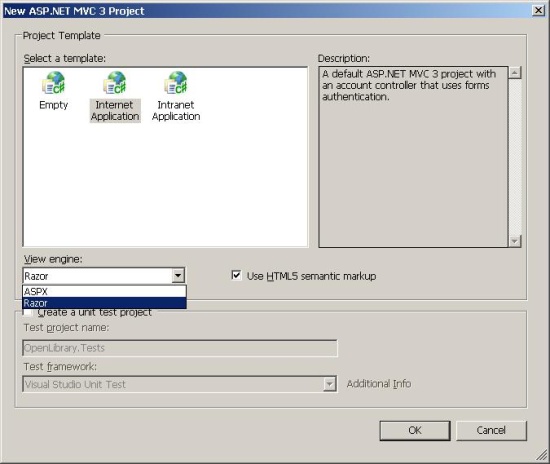Click the dialog resize grip corner

coord(542,456)
